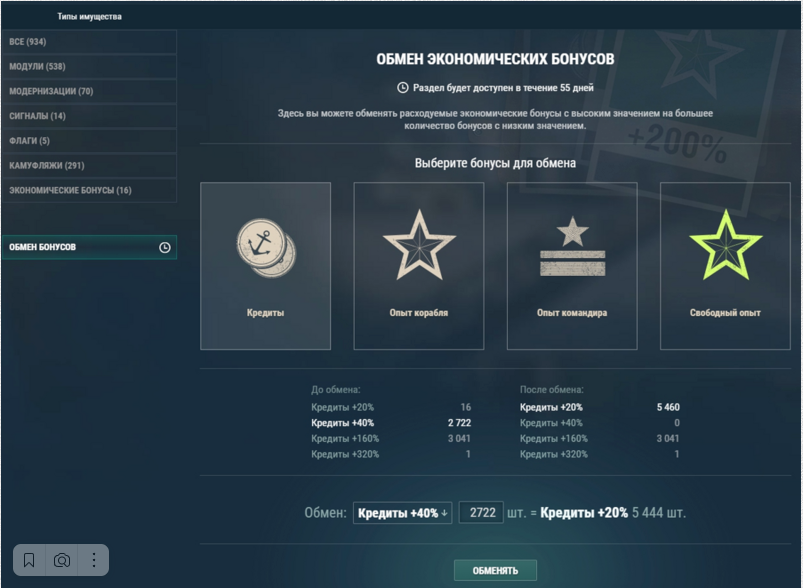Switch to Модули (538) category
Image resolution: width=803 pixels, height=588 pixels.
pos(89,66)
